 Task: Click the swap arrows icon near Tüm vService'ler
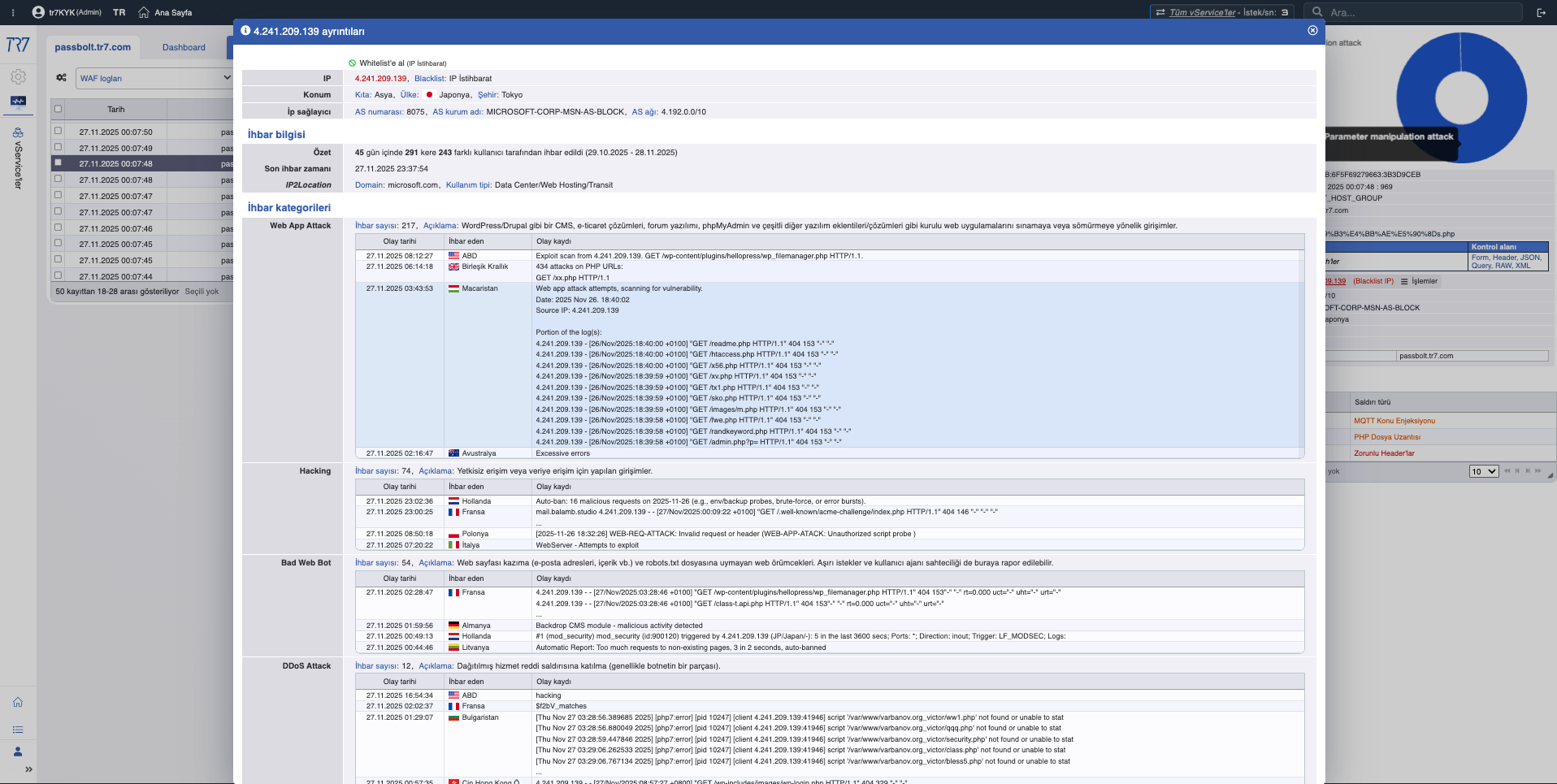pyautogui.click(x=1160, y=12)
